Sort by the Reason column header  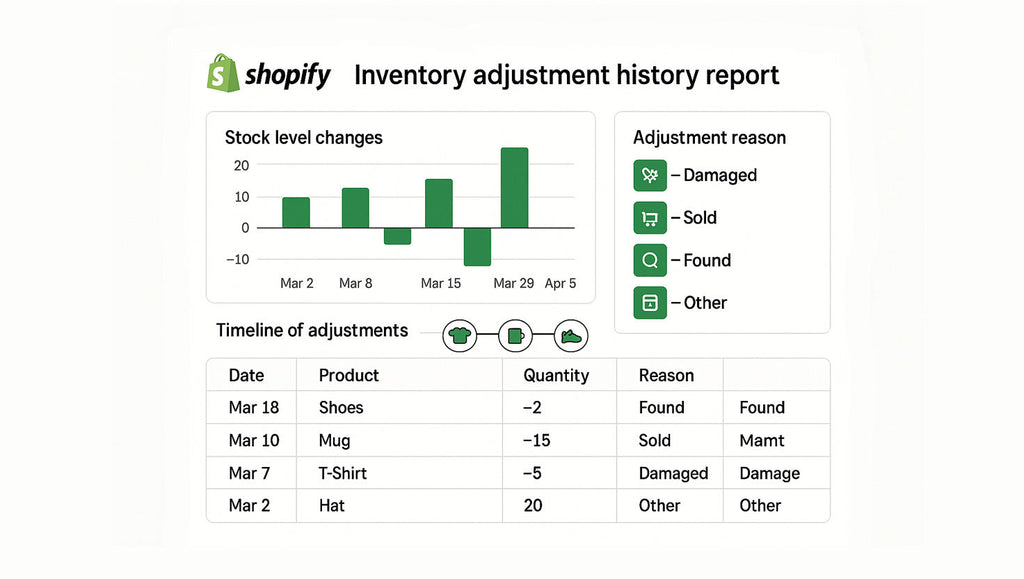(666, 375)
